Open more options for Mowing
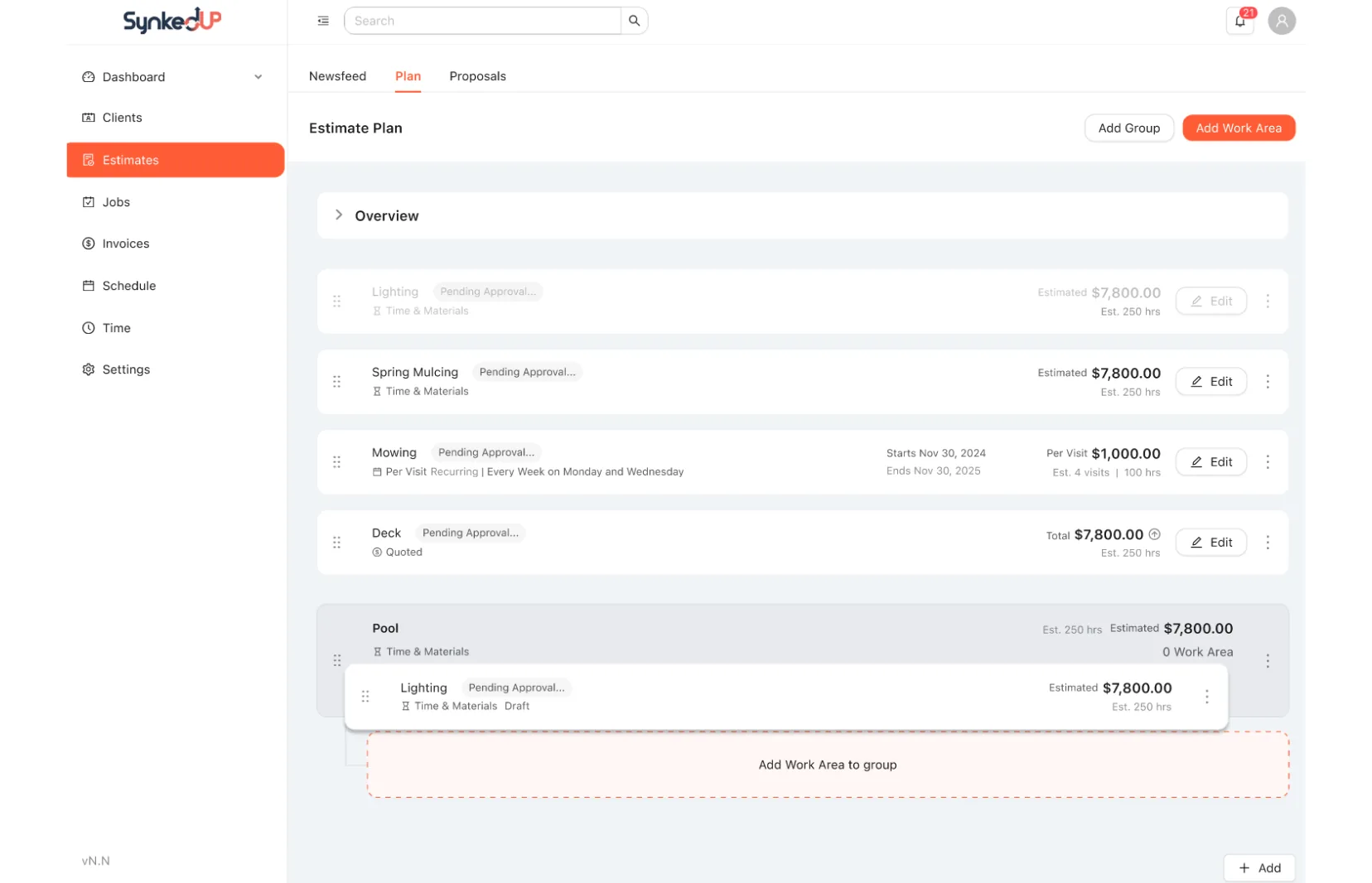The height and width of the screenshot is (883, 1372). [1268, 462]
